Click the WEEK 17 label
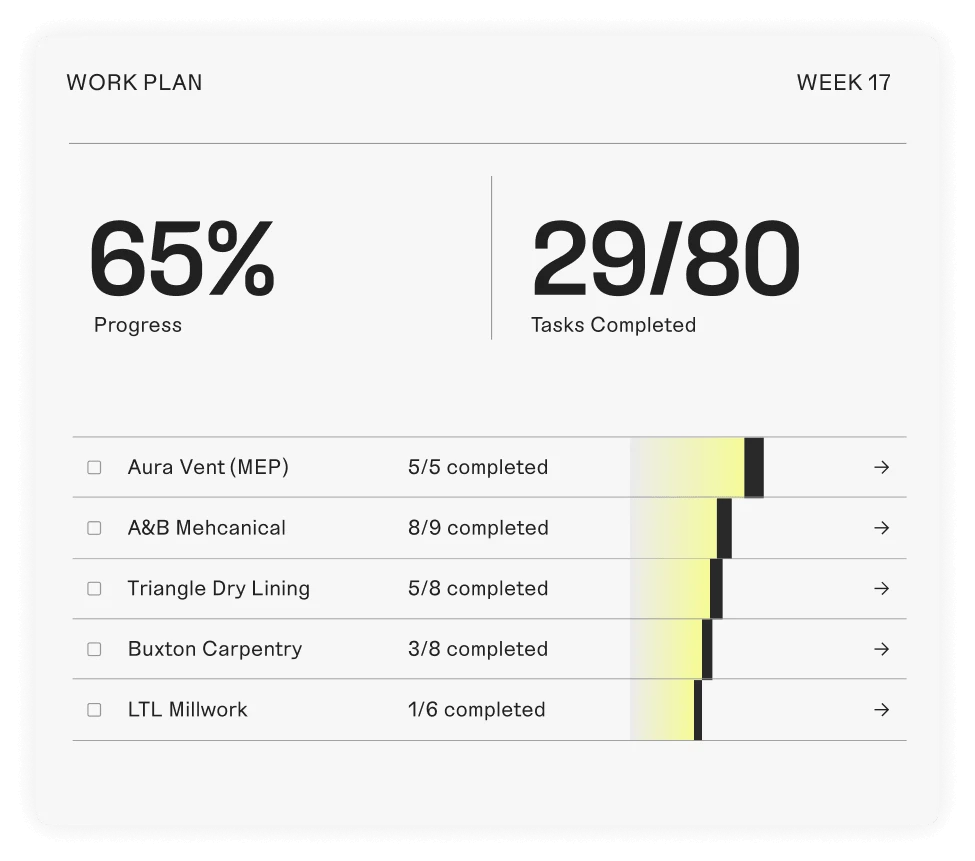Viewport: 975px width, 861px height. 843,83
